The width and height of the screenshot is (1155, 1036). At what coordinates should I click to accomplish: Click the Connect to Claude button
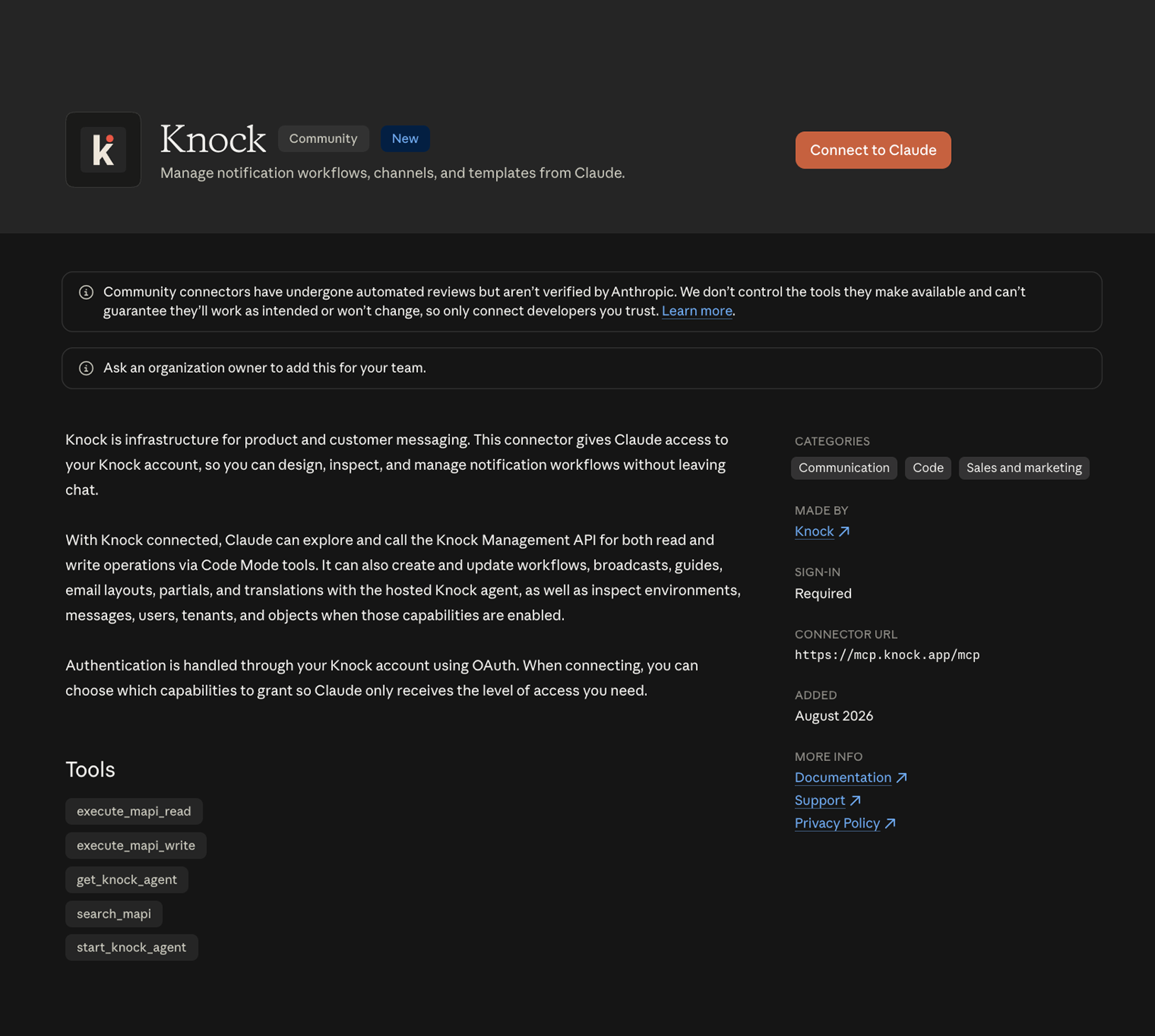tap(873, 150)
